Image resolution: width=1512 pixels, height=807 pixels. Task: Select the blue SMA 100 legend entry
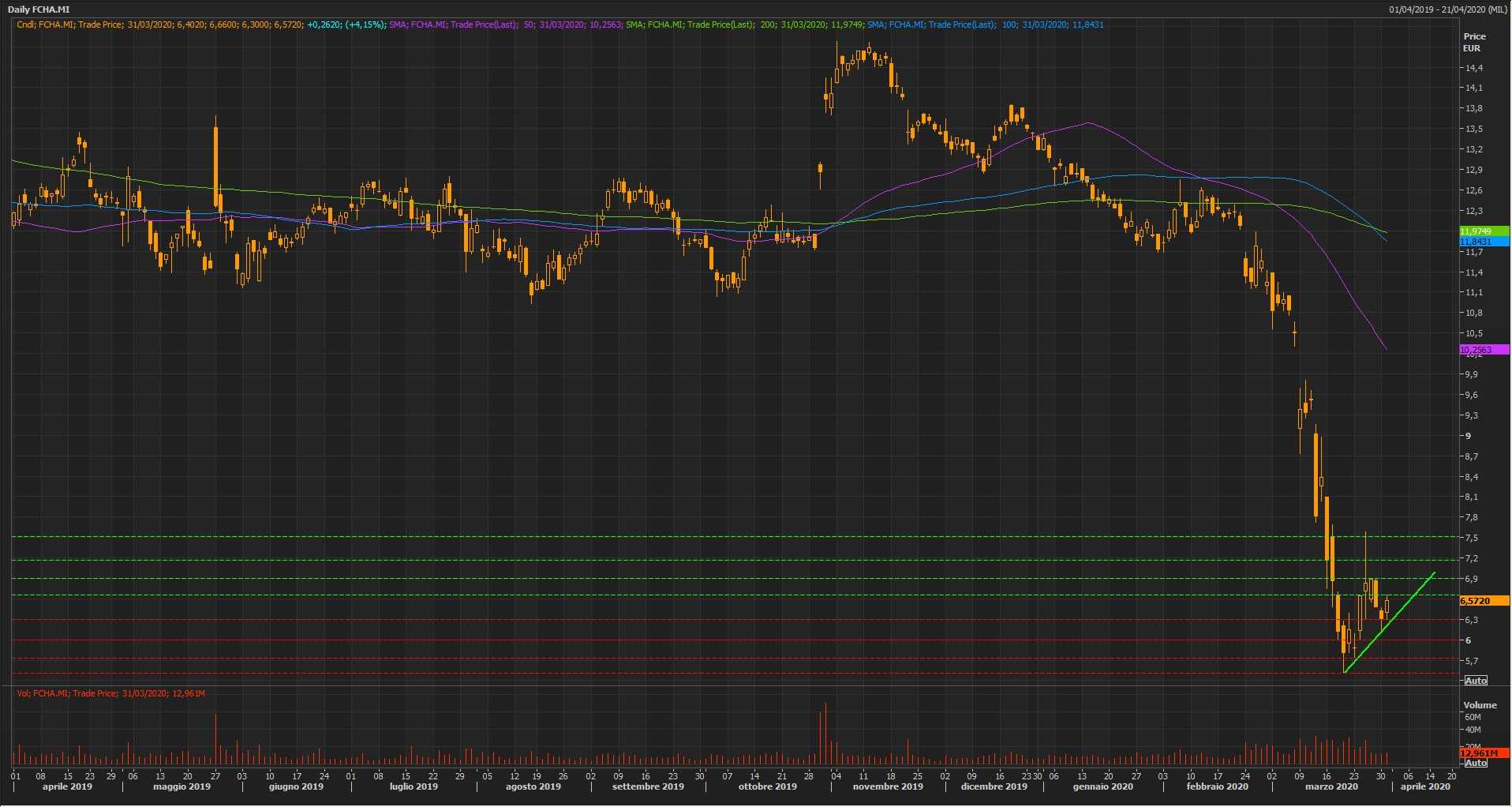click(985, 24)
